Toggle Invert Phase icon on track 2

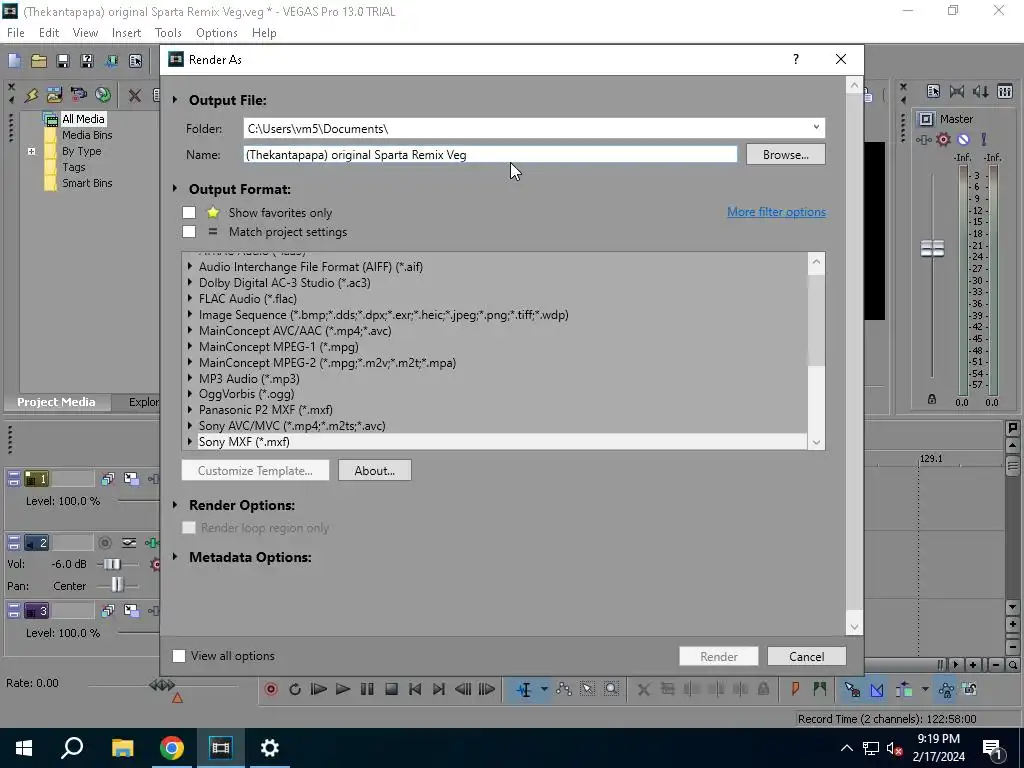tap(129, 543)
